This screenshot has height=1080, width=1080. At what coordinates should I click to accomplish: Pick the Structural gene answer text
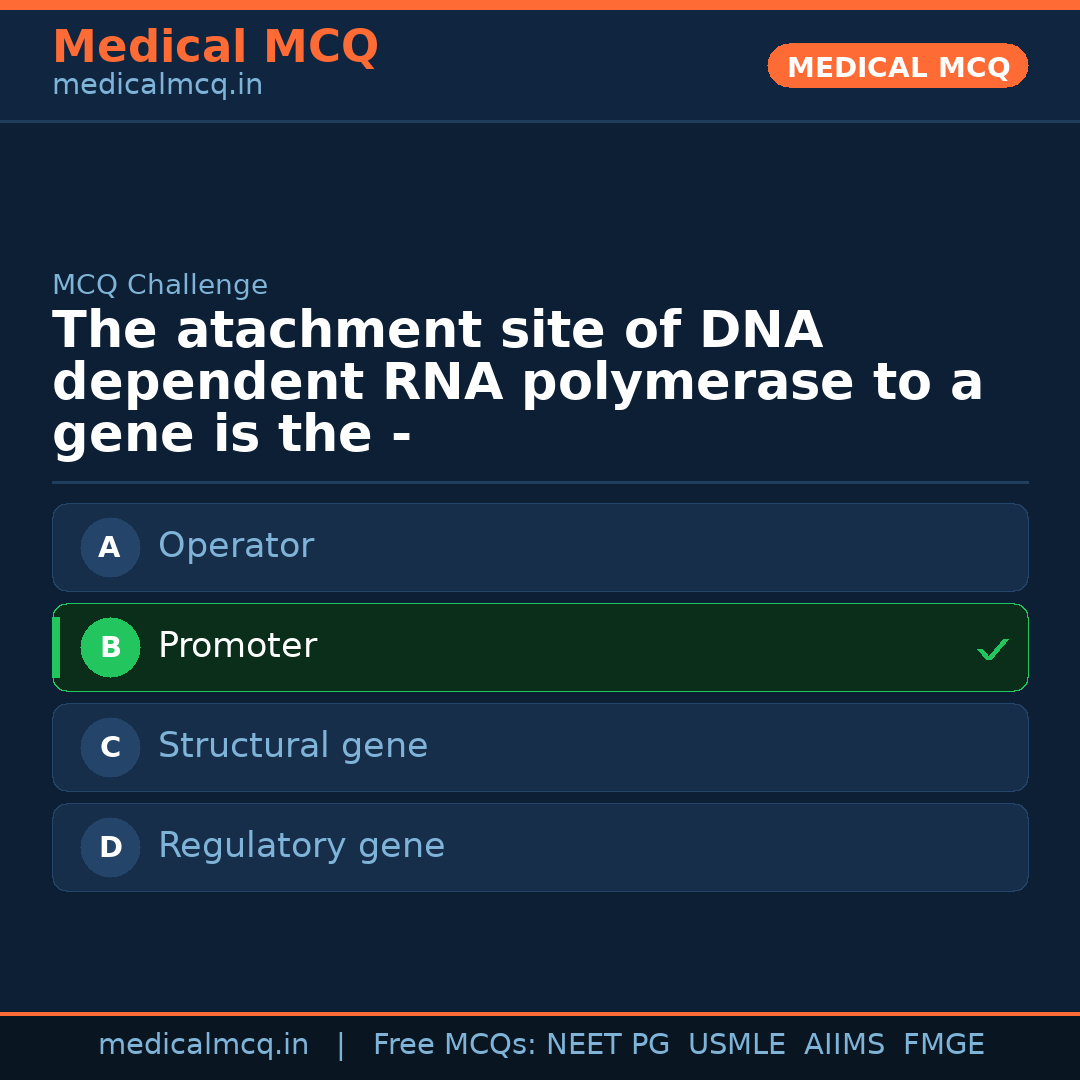click(293, 746)
